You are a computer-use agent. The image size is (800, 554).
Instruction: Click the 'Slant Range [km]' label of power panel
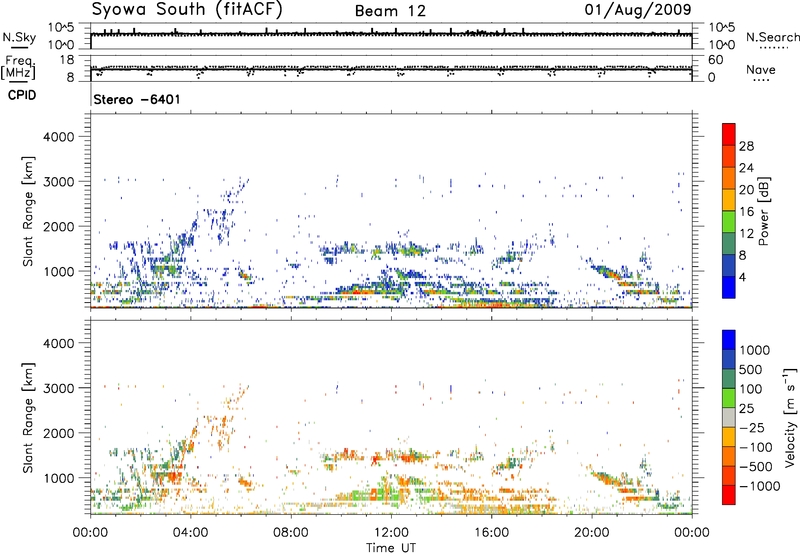click(x=28, y=211)
